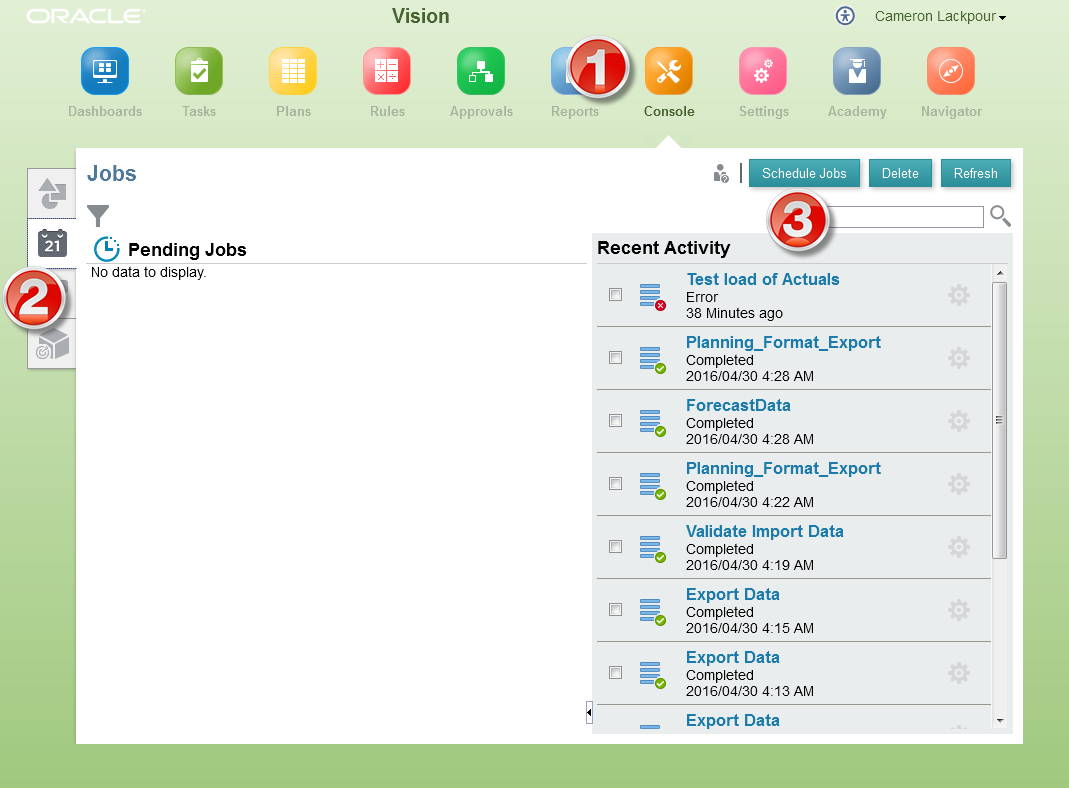Open gear actions for ForecastData job
Viewport: 1069px width, 788px height.
959,421
